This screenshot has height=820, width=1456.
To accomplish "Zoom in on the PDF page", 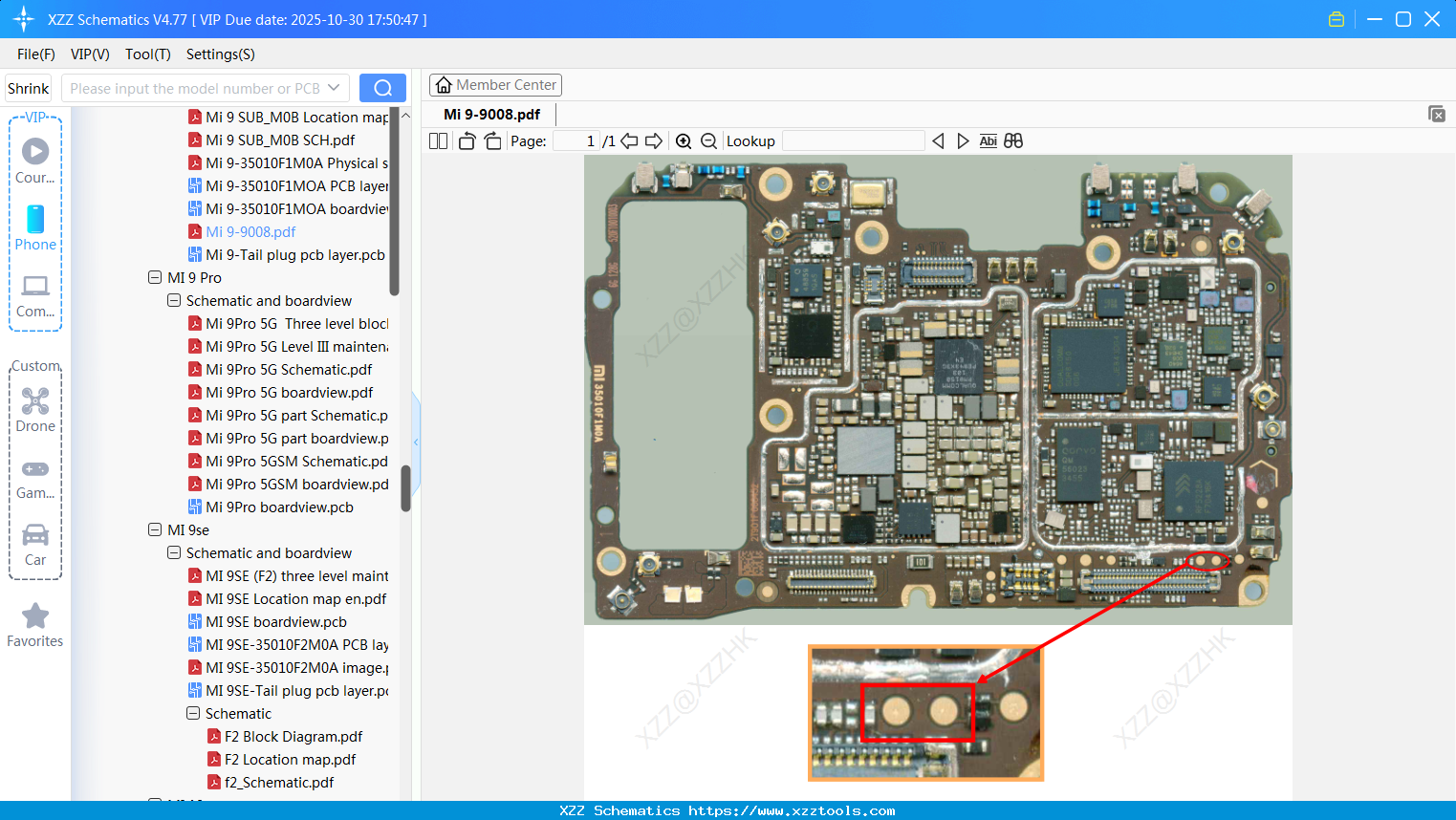I will click(x=684, y=141).
